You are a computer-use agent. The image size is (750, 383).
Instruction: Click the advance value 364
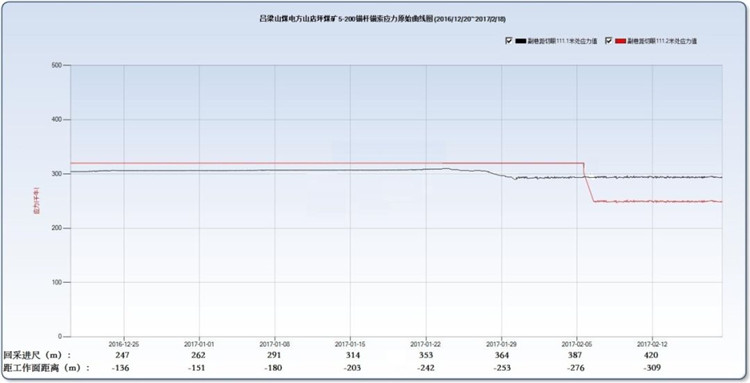tap(502, 355)
